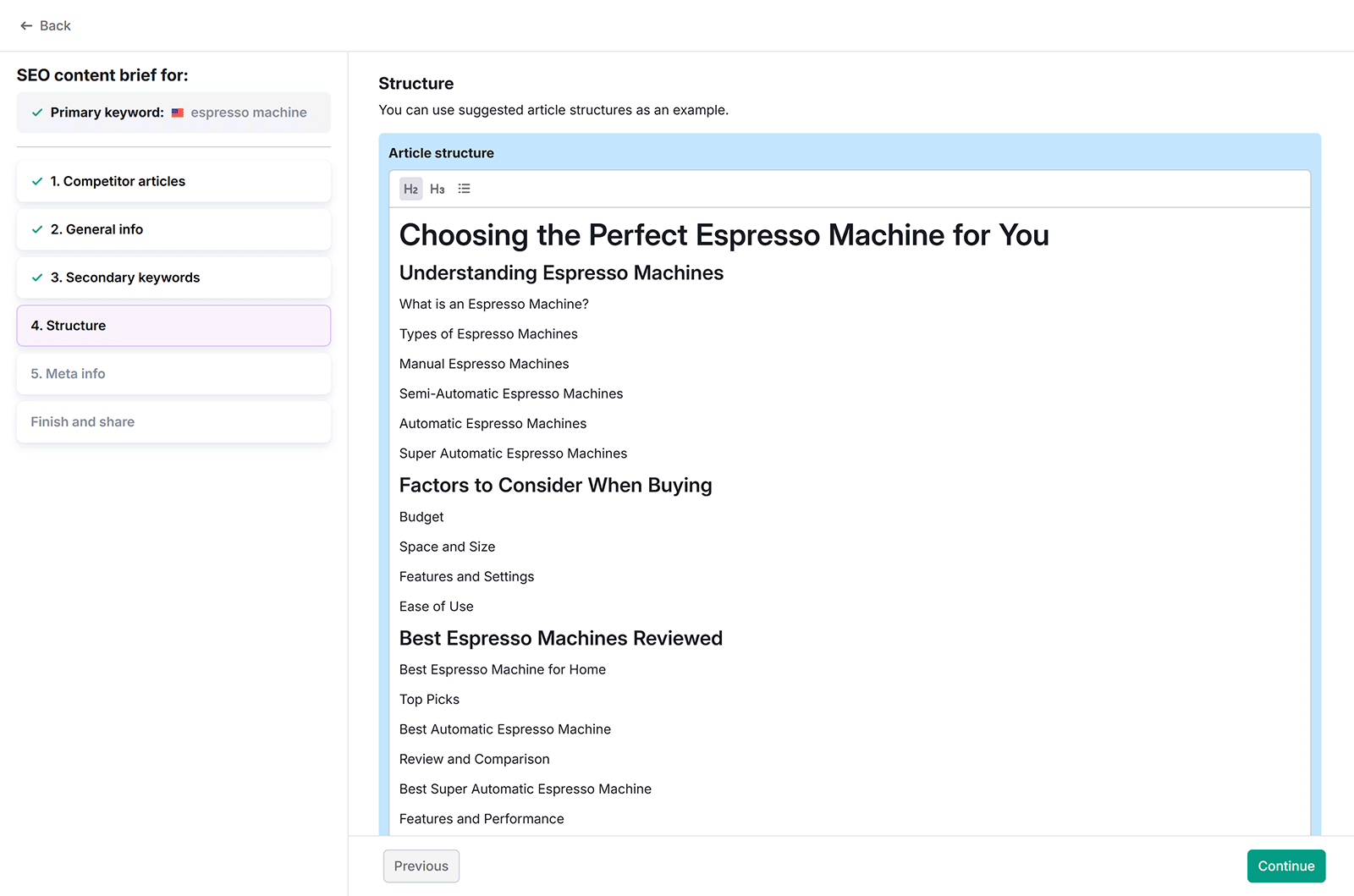Click the Best Espresso Machines Reviewed heading
The image size is (1354, 896).
[560, 638]
